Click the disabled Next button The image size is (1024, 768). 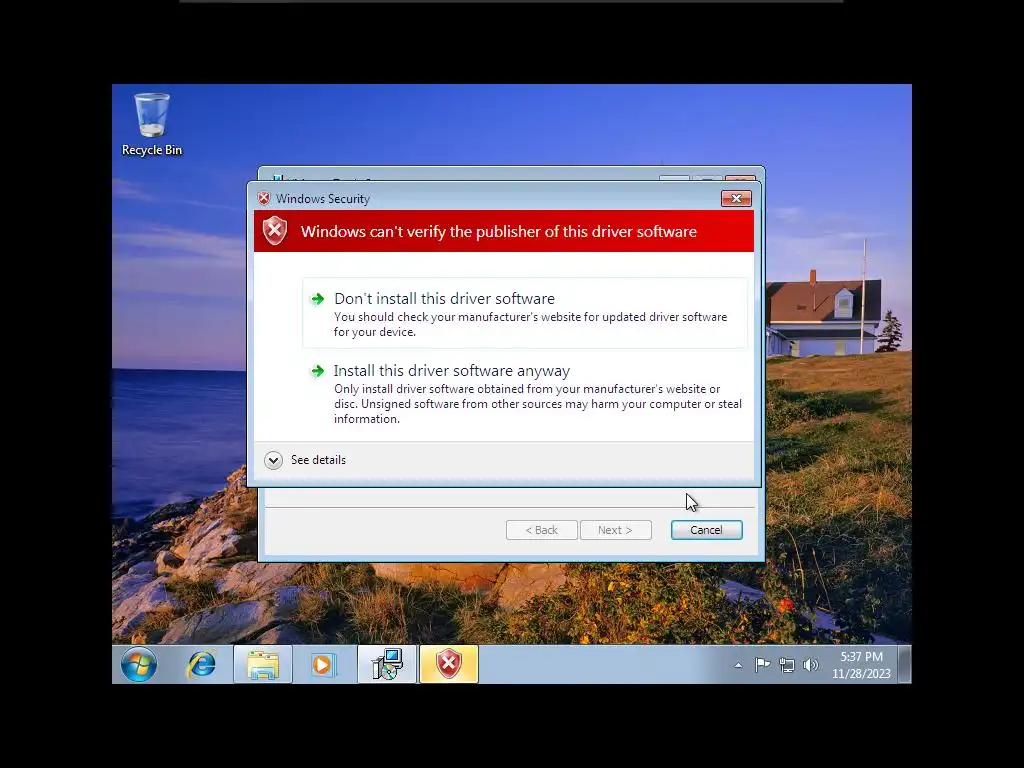click(615, 530)
